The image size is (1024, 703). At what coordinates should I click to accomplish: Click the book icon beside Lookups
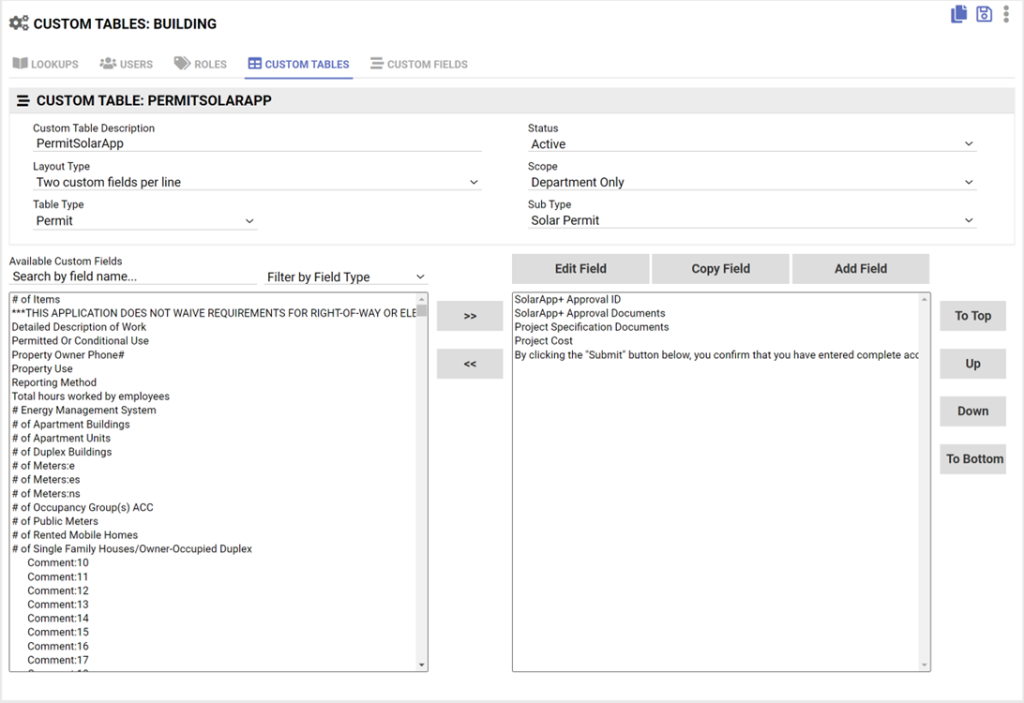coord(19,63)
